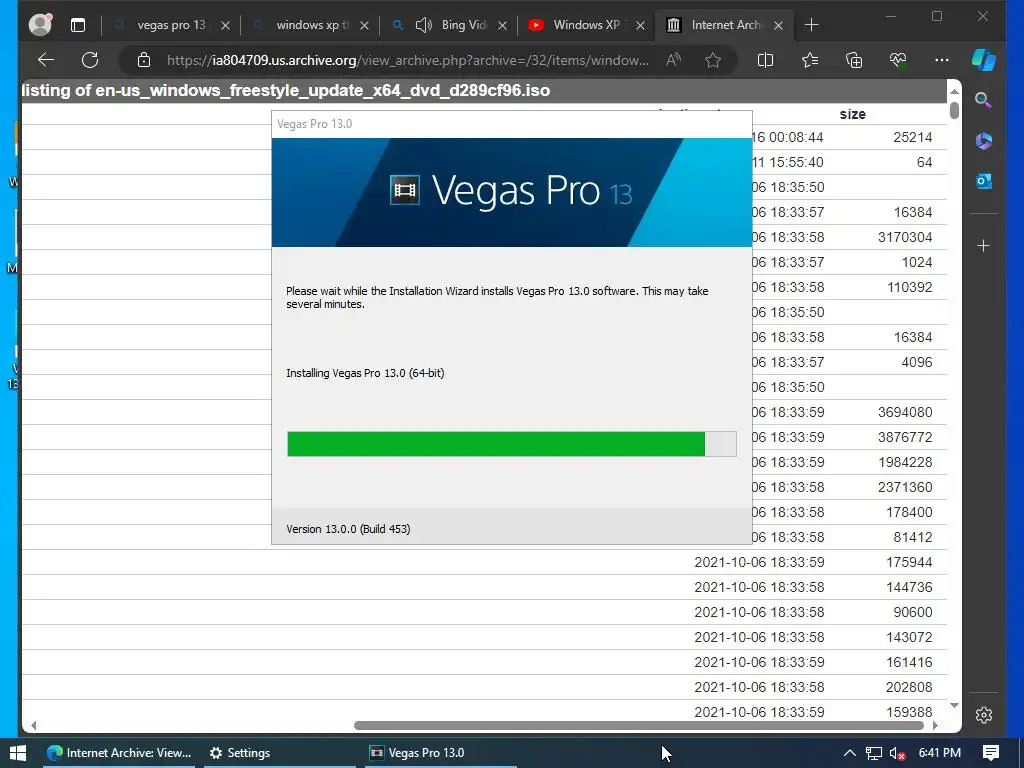Click the Version 13.0.0 (Build 453) text

(348, 529)
